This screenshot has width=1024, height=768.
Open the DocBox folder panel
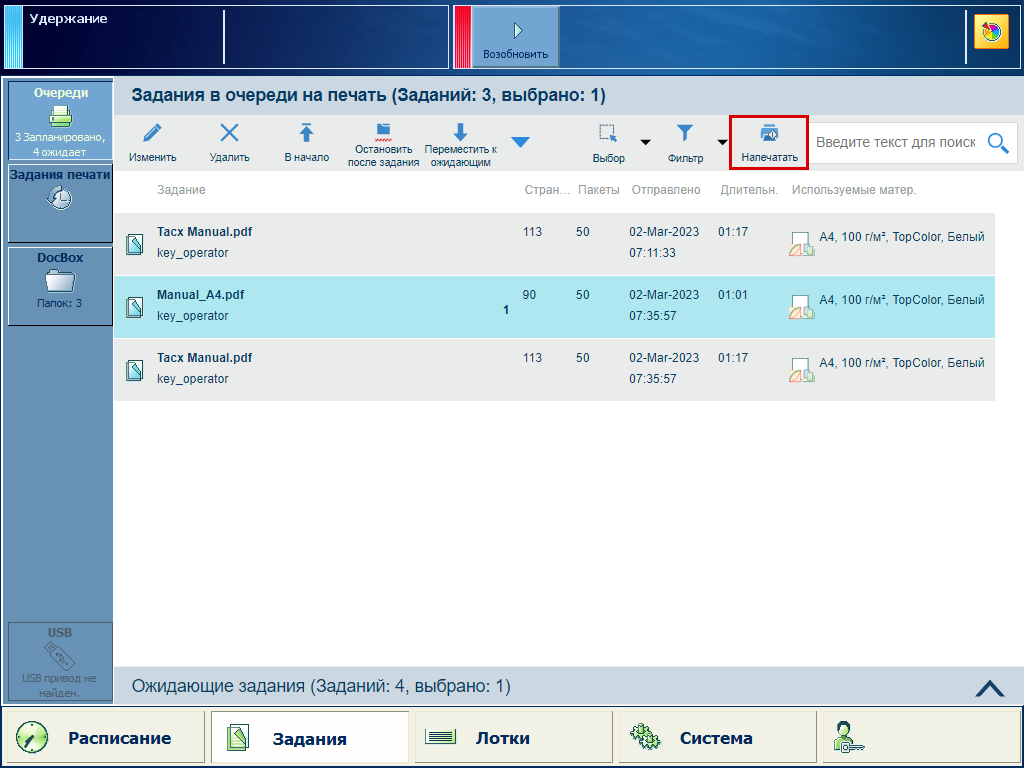tap(60, 285)
